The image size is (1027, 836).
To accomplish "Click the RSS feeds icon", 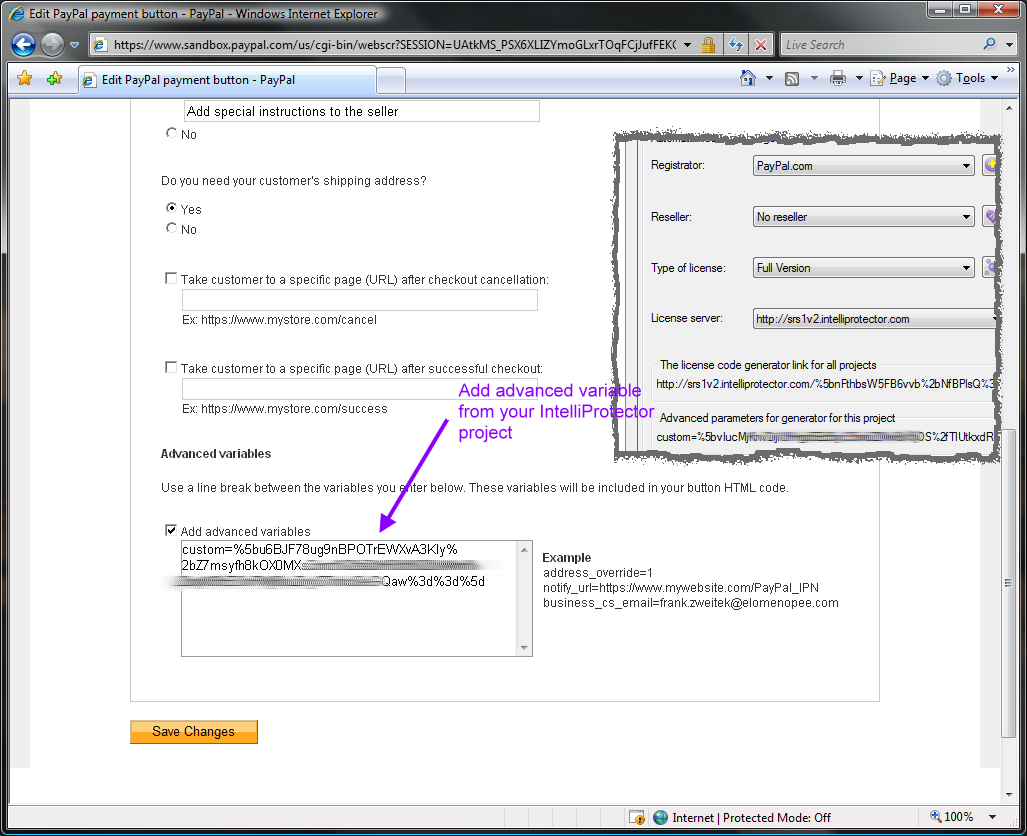I will [792, 78].
